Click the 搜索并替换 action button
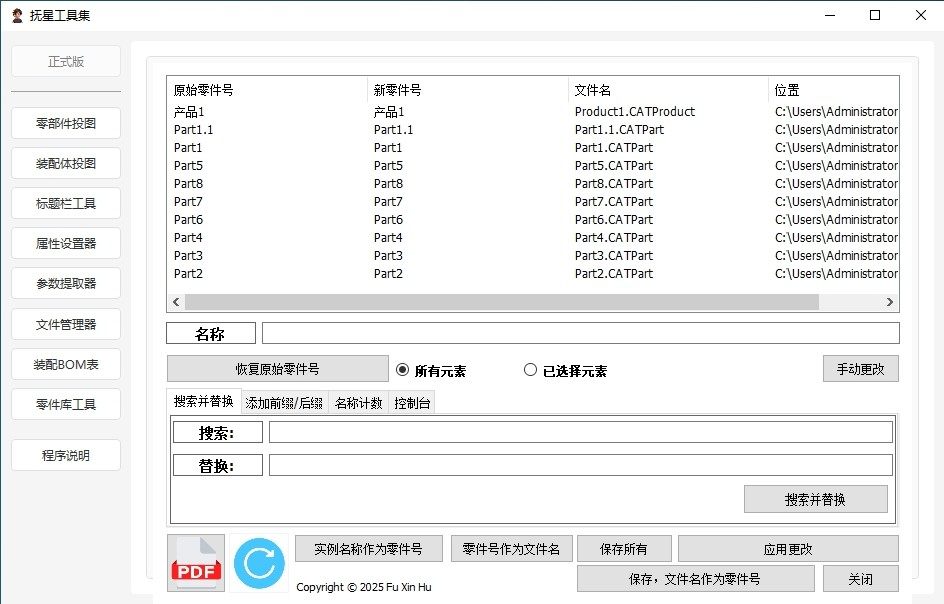The height and width of the screenshot is (604, 944). click(x=816, y=499)
